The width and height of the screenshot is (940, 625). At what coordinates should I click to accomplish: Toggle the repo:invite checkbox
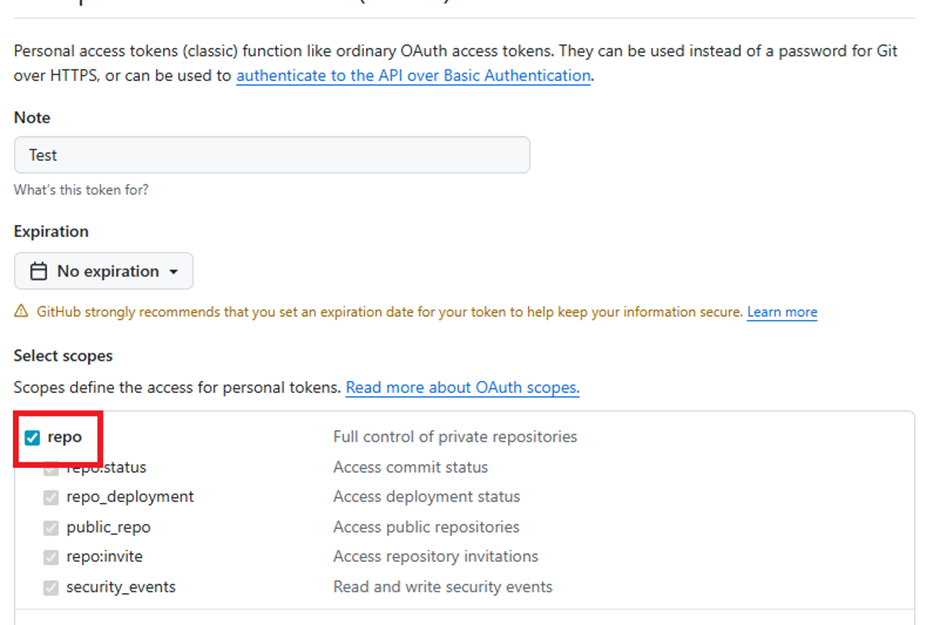51,557
